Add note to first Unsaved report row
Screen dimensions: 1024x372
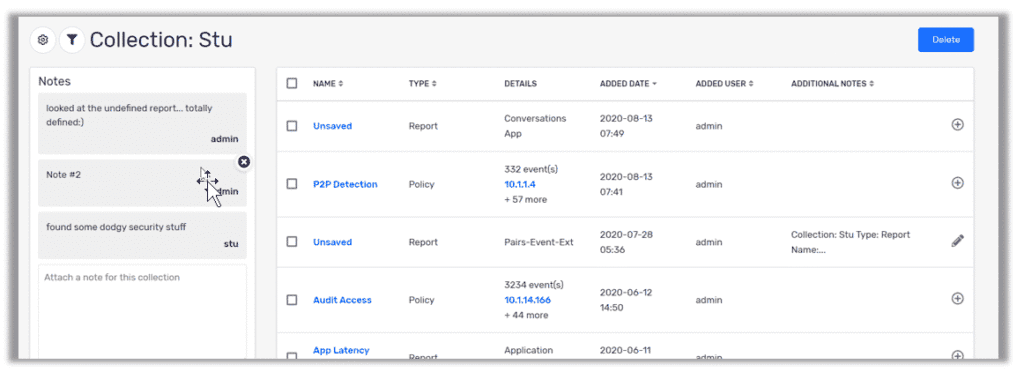coord(957,125)
